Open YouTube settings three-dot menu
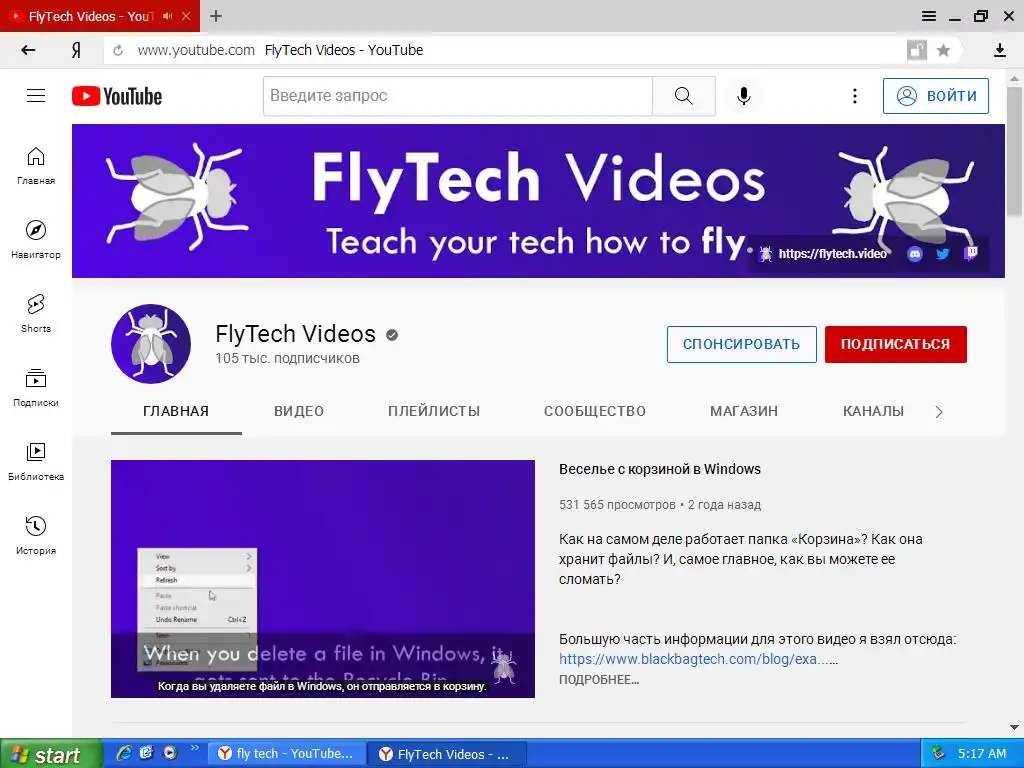Image resolution: width=1024 pixels, height=768 pixels. (854, 96)
